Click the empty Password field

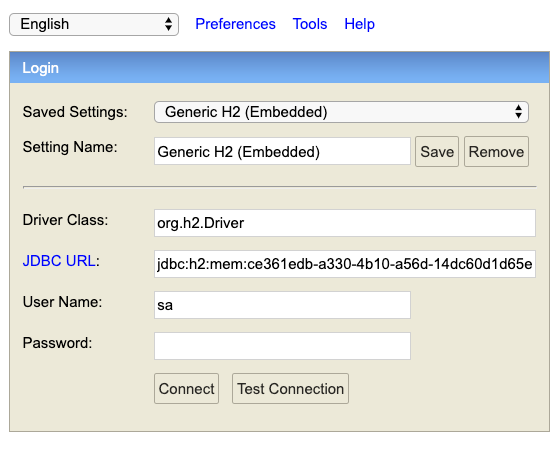coord(282,346)
